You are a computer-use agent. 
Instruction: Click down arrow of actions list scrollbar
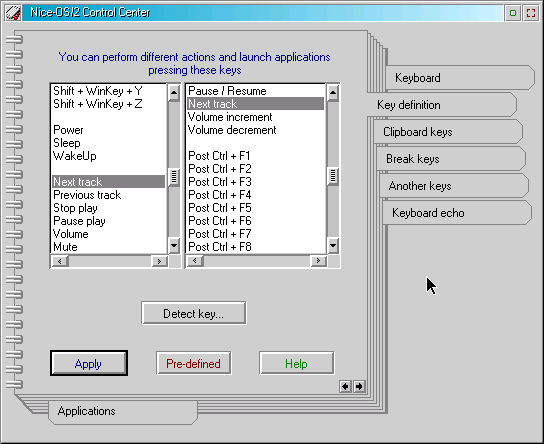(x=333, y=246)
